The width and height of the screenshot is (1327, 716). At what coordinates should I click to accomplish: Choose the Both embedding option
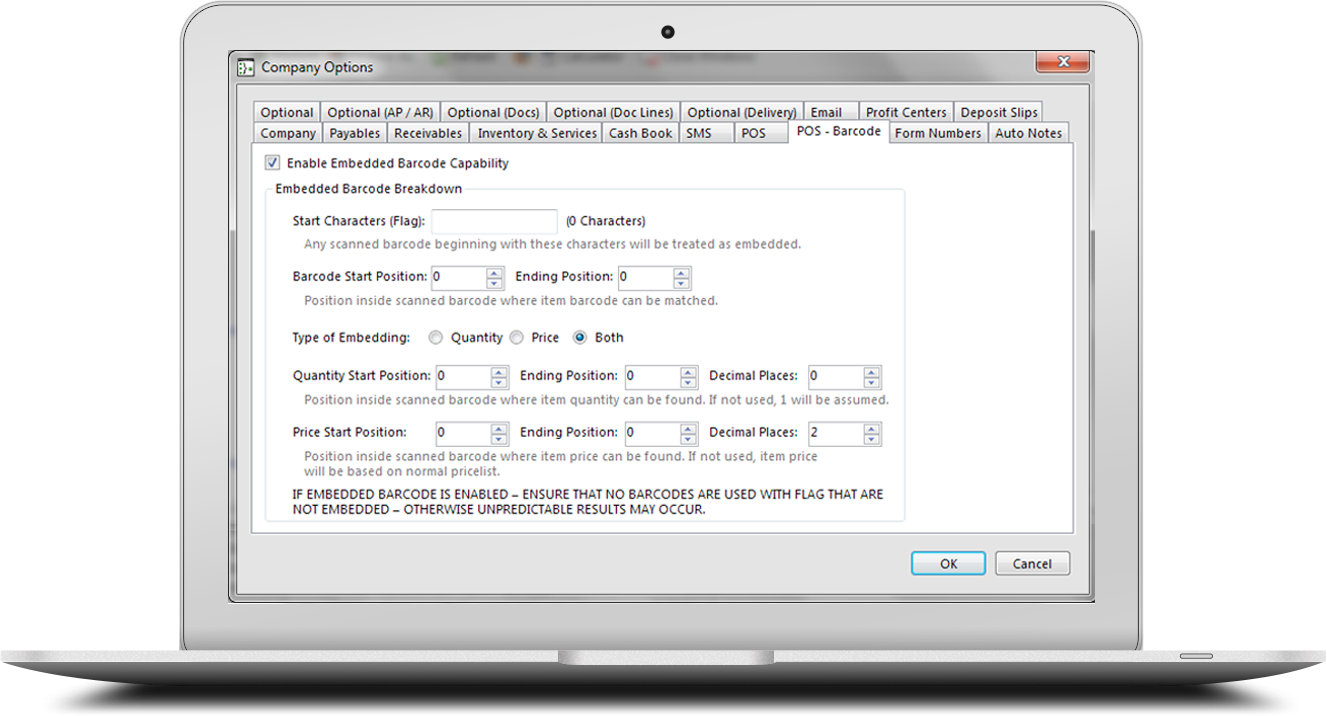(580, 338)
